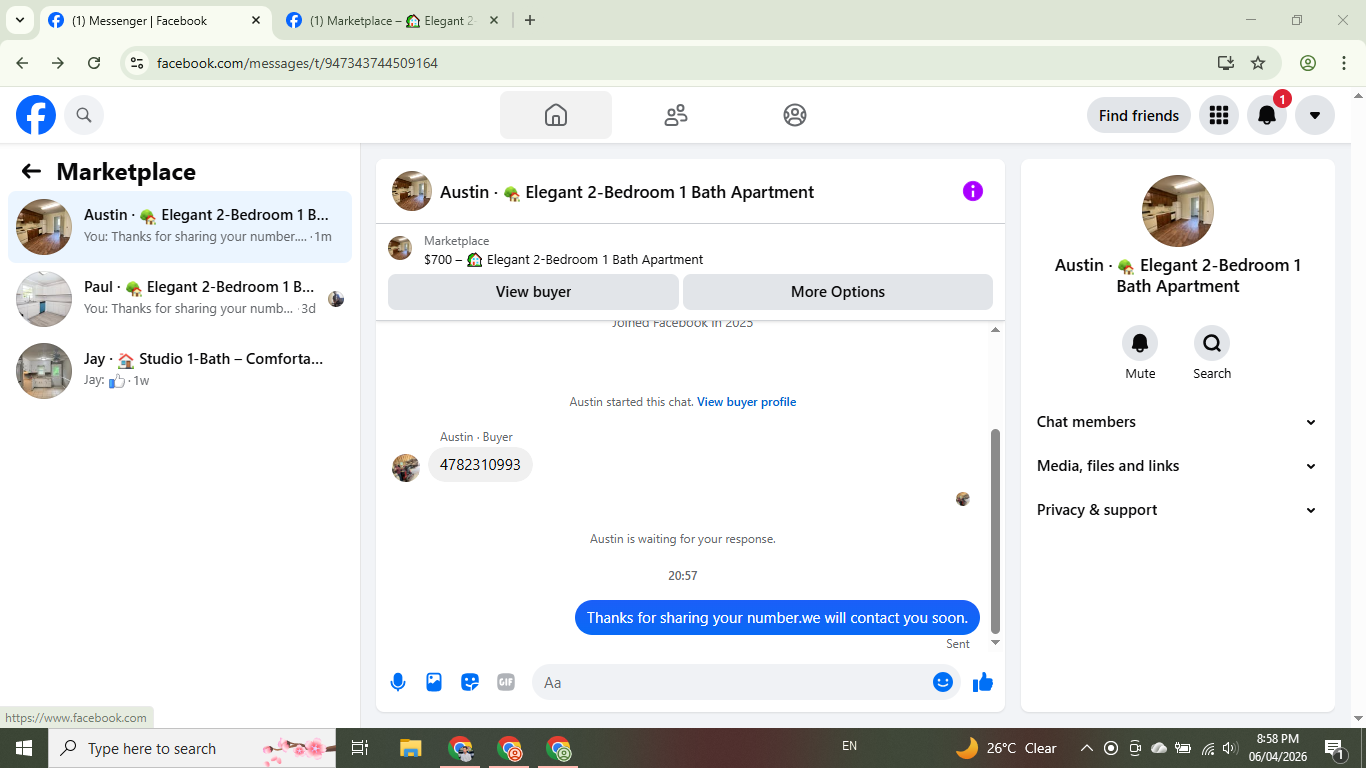Open the tab search dropdown in Chrome
The image size is (1366, 768).
tap(19, 20)
